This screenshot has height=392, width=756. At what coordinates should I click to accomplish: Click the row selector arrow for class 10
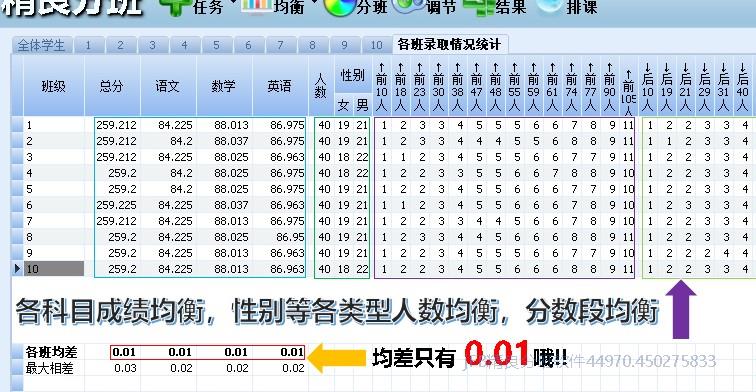click(x=17, y=269)
